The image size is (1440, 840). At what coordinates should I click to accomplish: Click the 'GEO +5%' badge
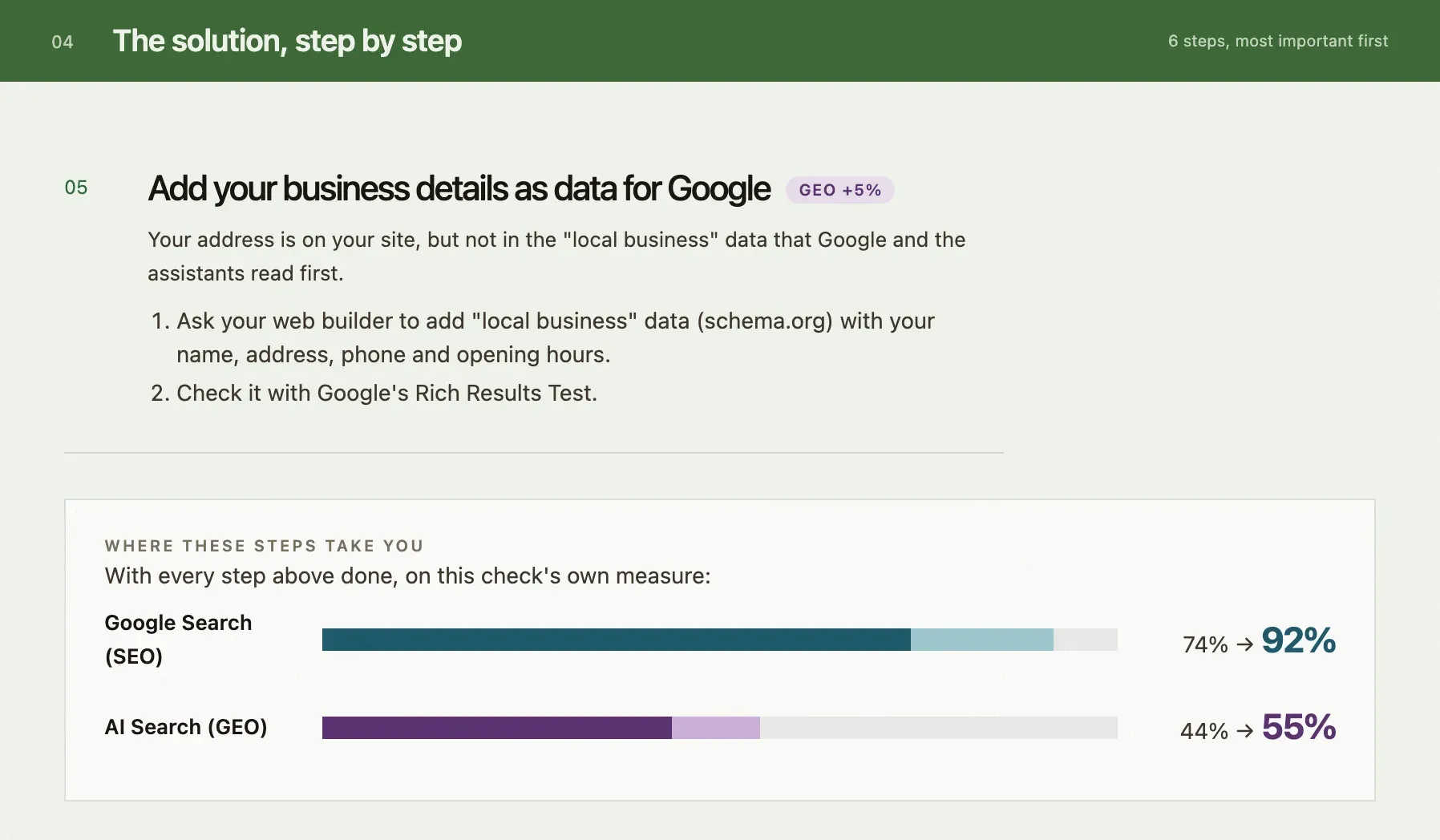point(840,190)
